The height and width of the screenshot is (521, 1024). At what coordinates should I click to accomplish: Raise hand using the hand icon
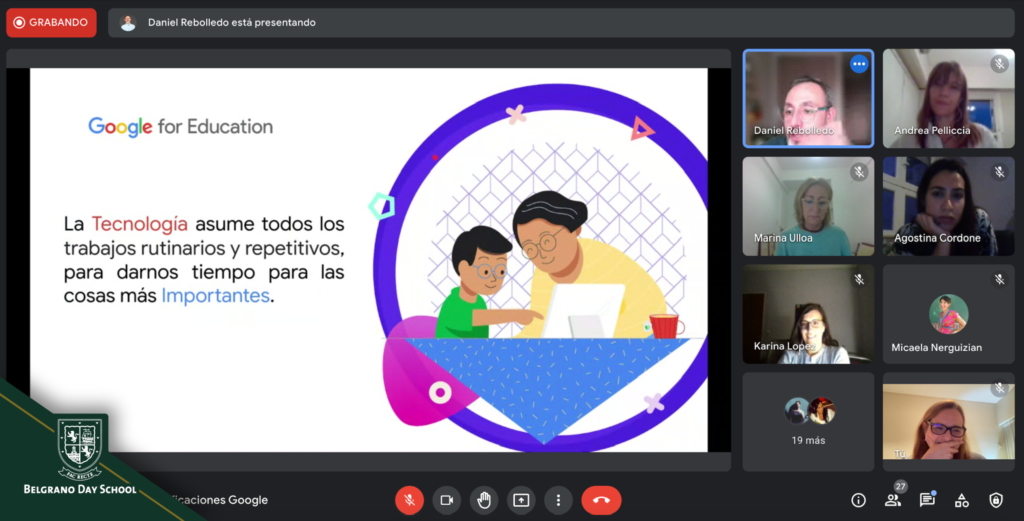point(484,500)
